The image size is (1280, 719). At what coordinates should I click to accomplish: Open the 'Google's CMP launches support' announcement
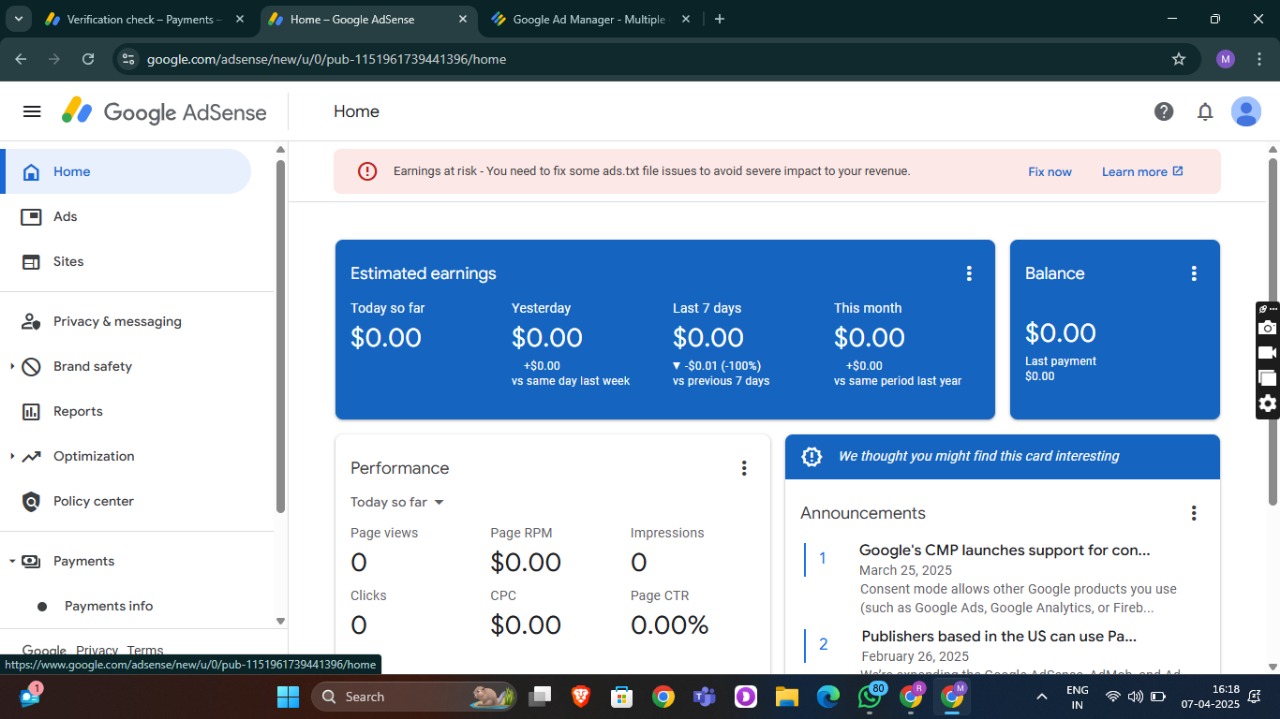(x=1004, y=550)
